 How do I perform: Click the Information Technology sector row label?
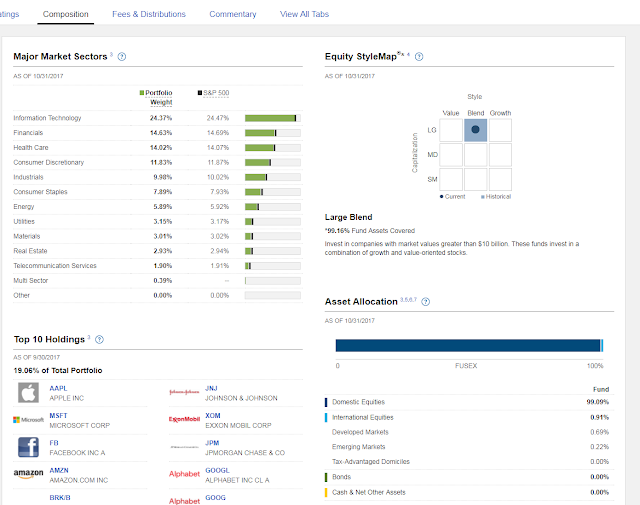click(47, 118)
